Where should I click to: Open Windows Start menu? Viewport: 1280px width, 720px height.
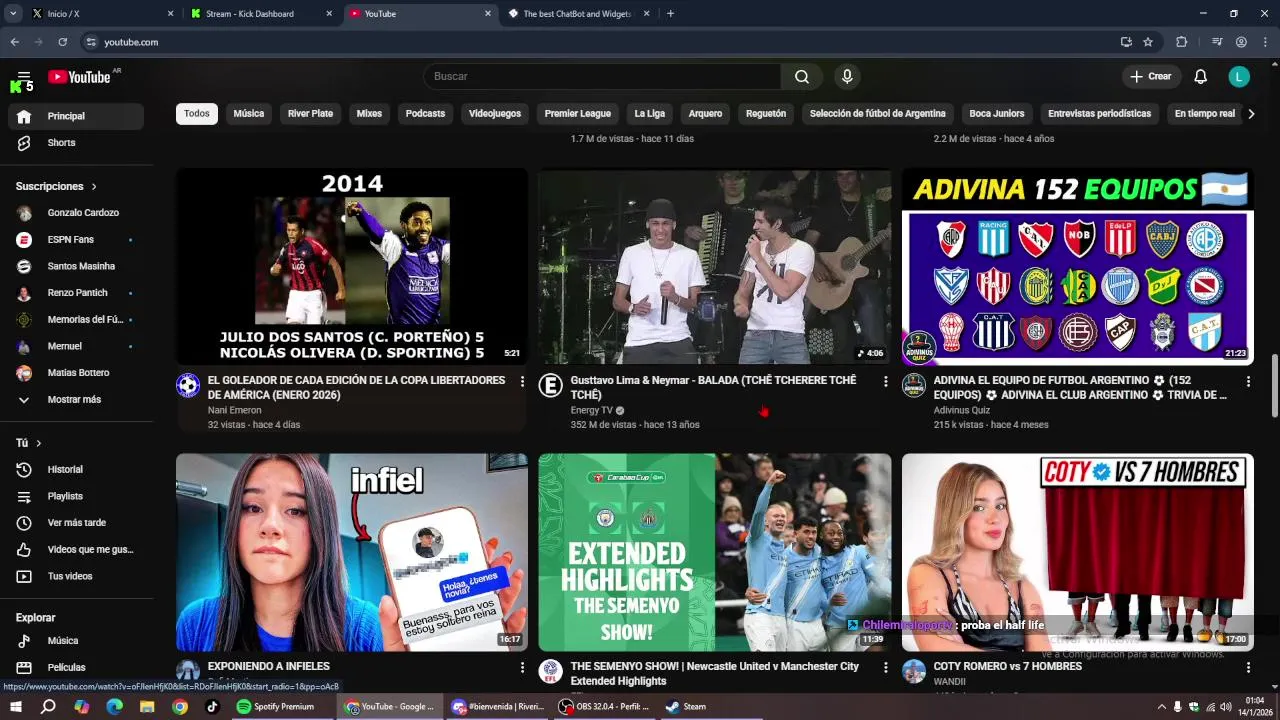click(15, 707)
